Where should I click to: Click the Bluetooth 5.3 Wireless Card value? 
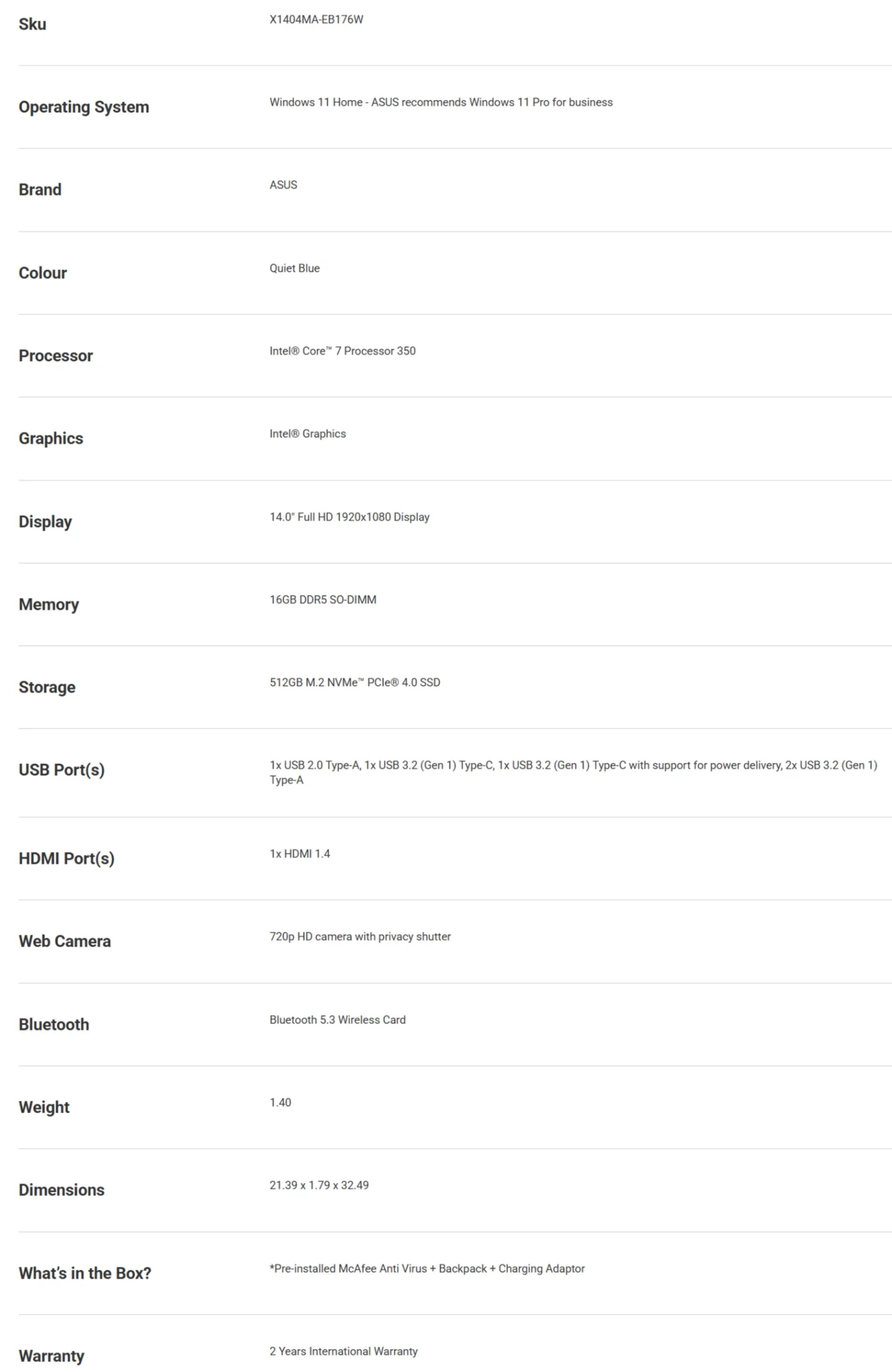337,1020
